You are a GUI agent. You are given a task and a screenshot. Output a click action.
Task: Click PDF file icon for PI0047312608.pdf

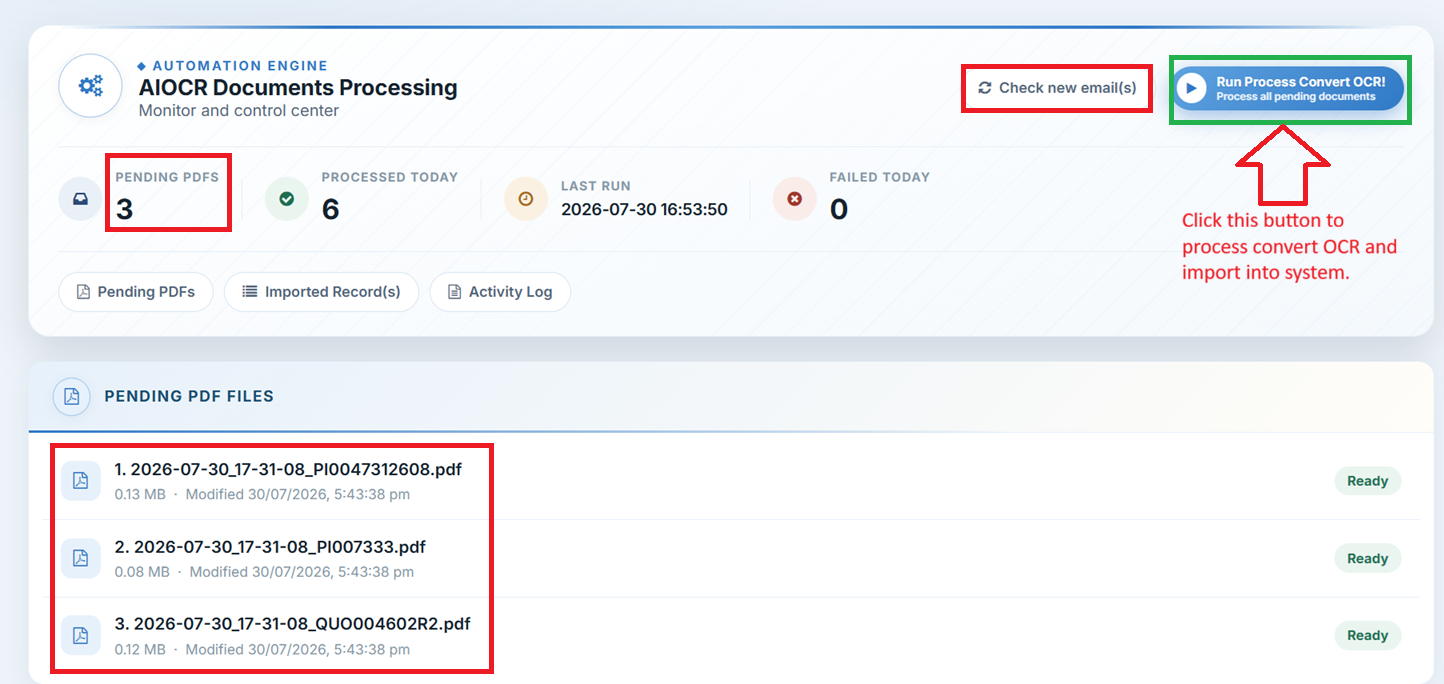pyautogui.click(x=81, y=481)
